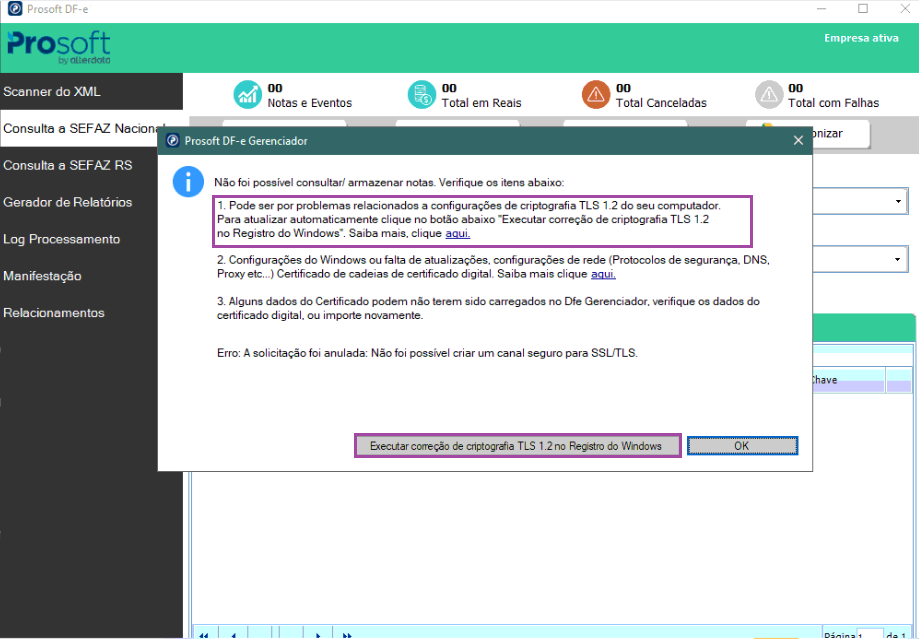This screenshot has height=639, width=919.
Task: Follow the 'aqui' link in item 1
Action: tap(458, 233)
